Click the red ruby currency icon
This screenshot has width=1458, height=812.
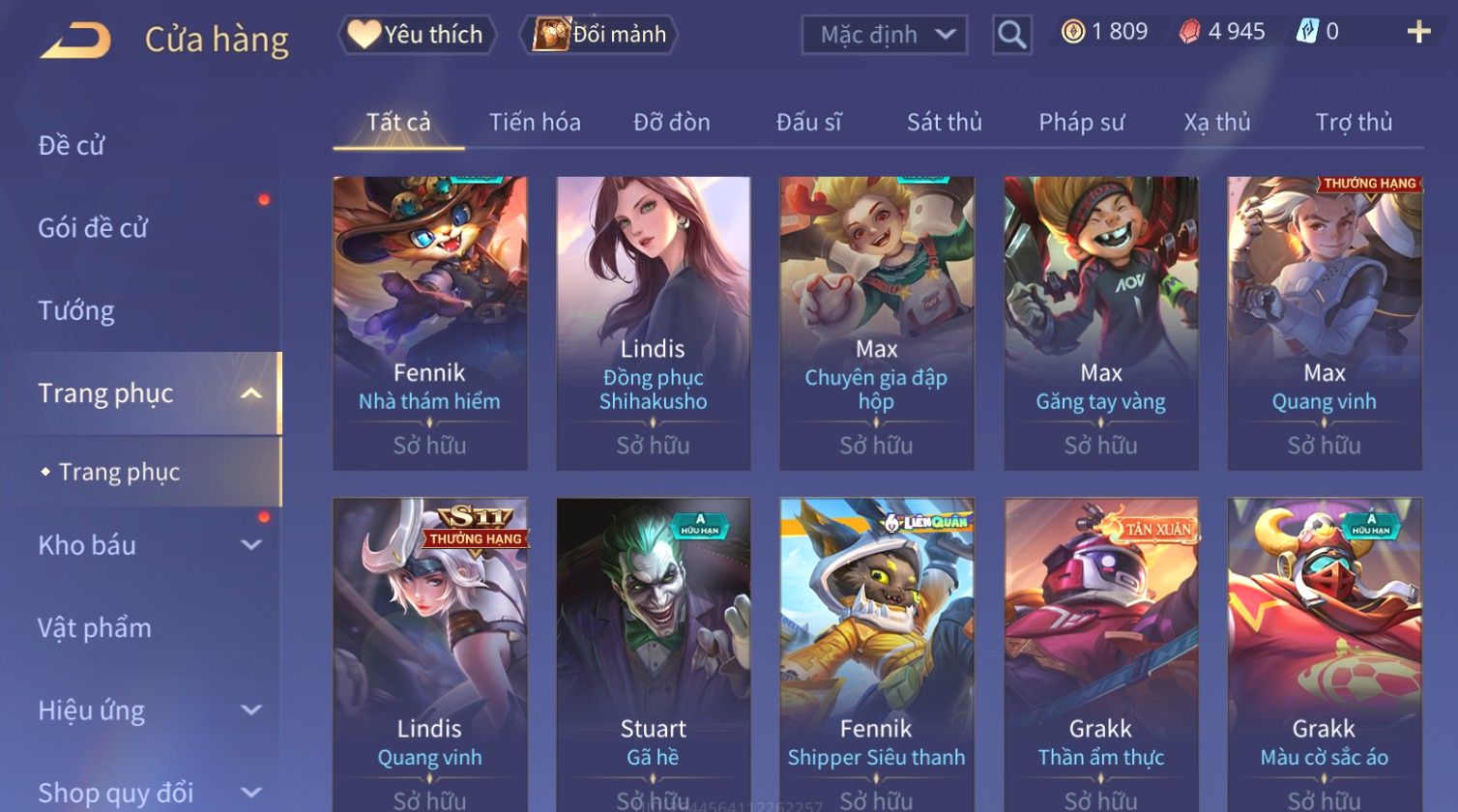(1189, 32)
